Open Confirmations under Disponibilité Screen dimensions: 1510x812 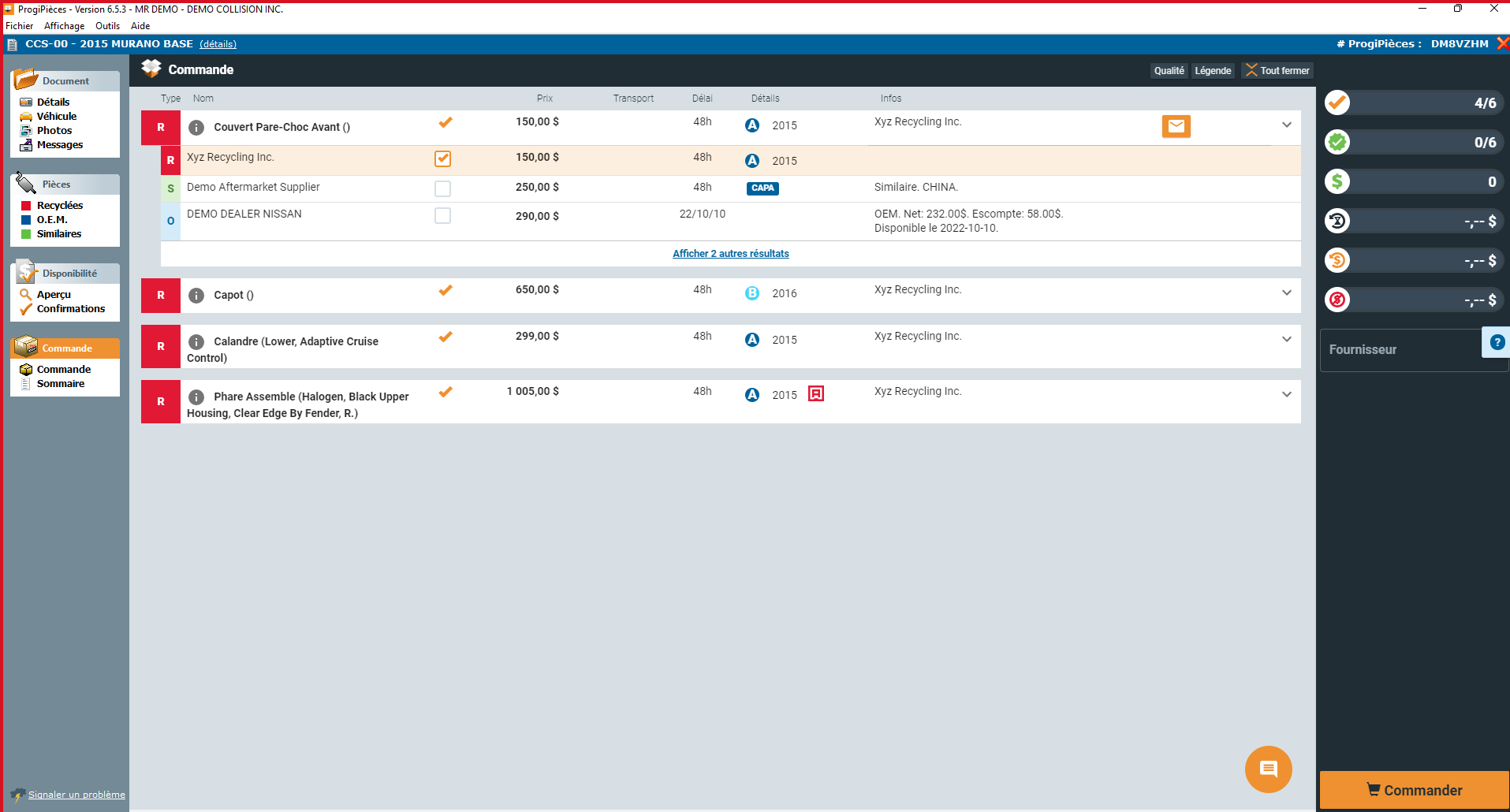pos(71,308)
